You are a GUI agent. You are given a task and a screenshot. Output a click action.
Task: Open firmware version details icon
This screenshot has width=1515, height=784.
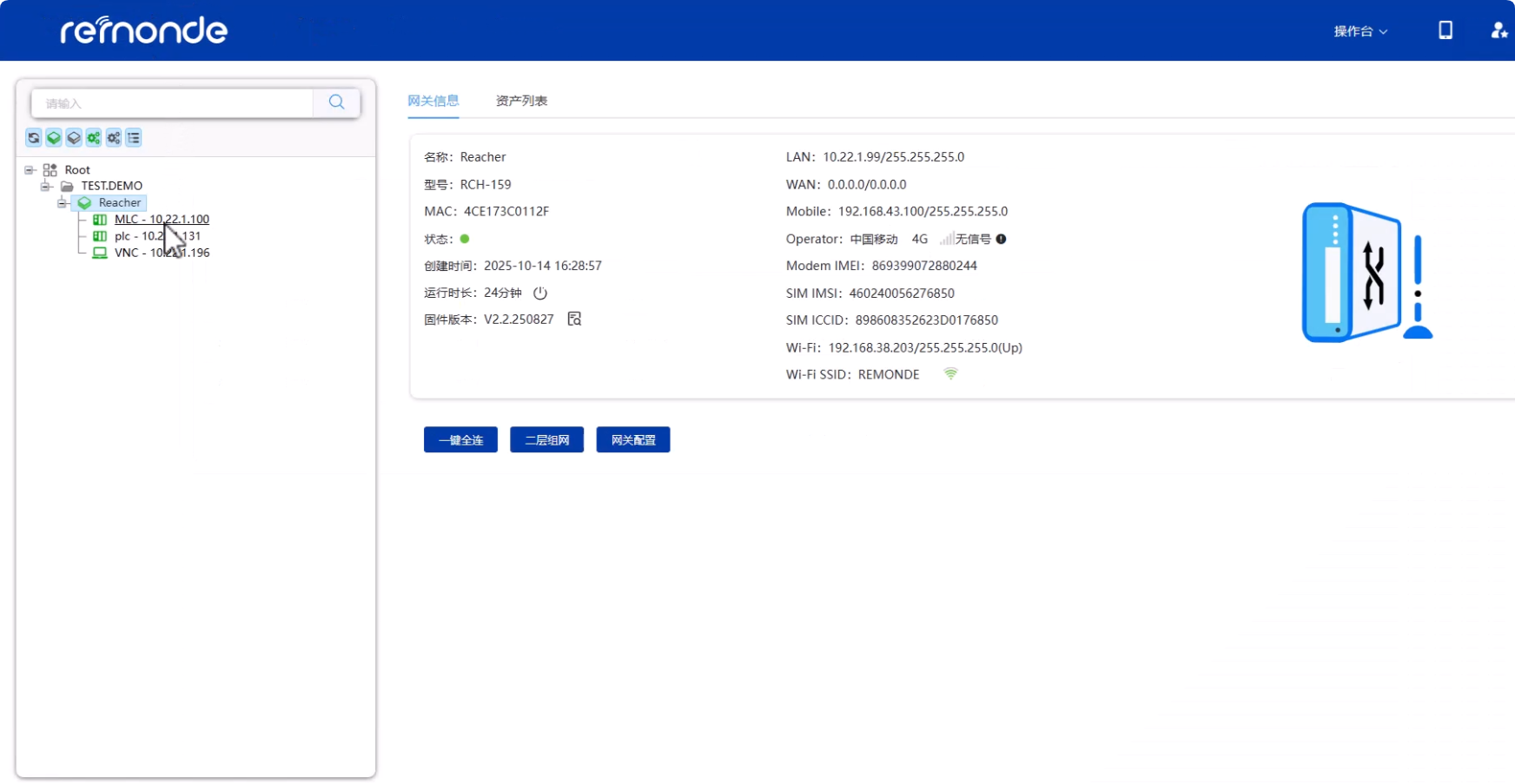[x=573, y=319]
